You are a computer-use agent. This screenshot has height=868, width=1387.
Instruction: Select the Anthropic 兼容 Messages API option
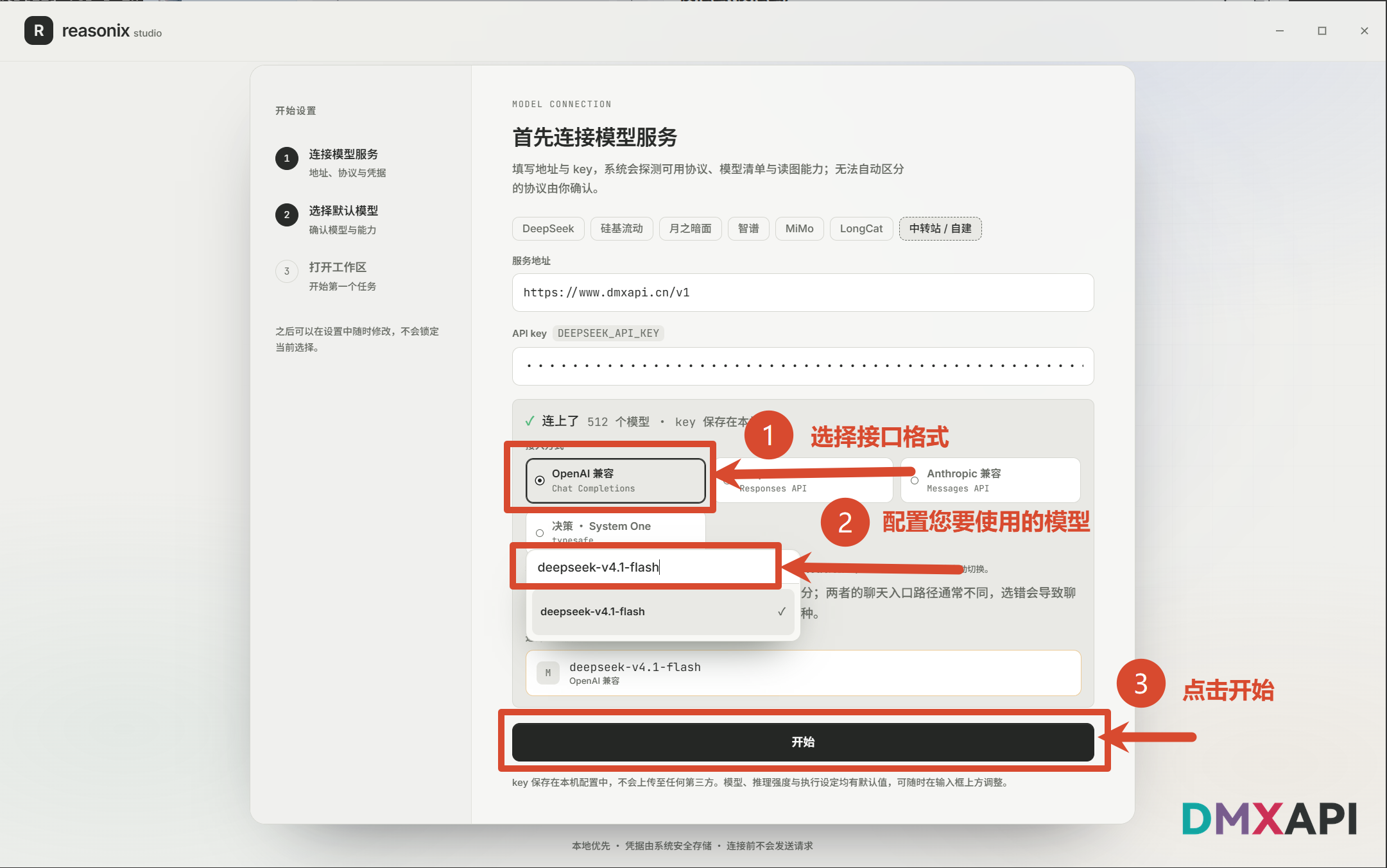990,481
